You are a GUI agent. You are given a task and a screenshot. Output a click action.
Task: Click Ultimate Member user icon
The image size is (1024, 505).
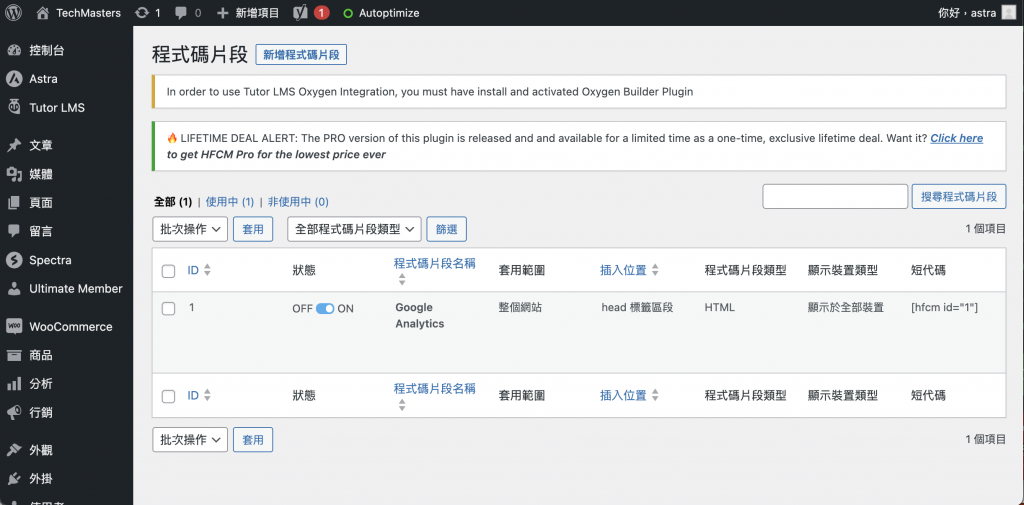pos(14,288)
